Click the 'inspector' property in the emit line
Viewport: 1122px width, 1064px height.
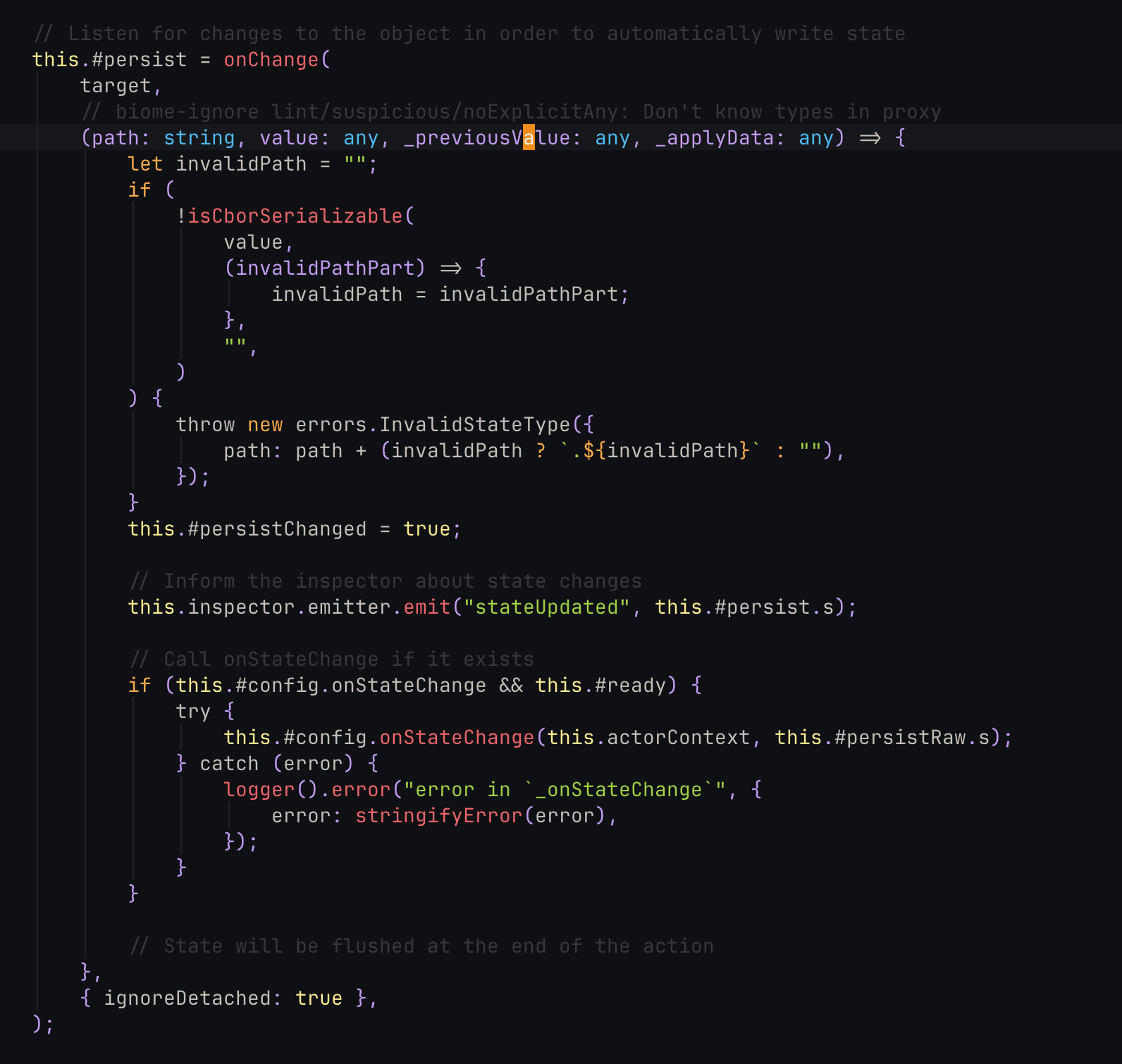point(241,607)
